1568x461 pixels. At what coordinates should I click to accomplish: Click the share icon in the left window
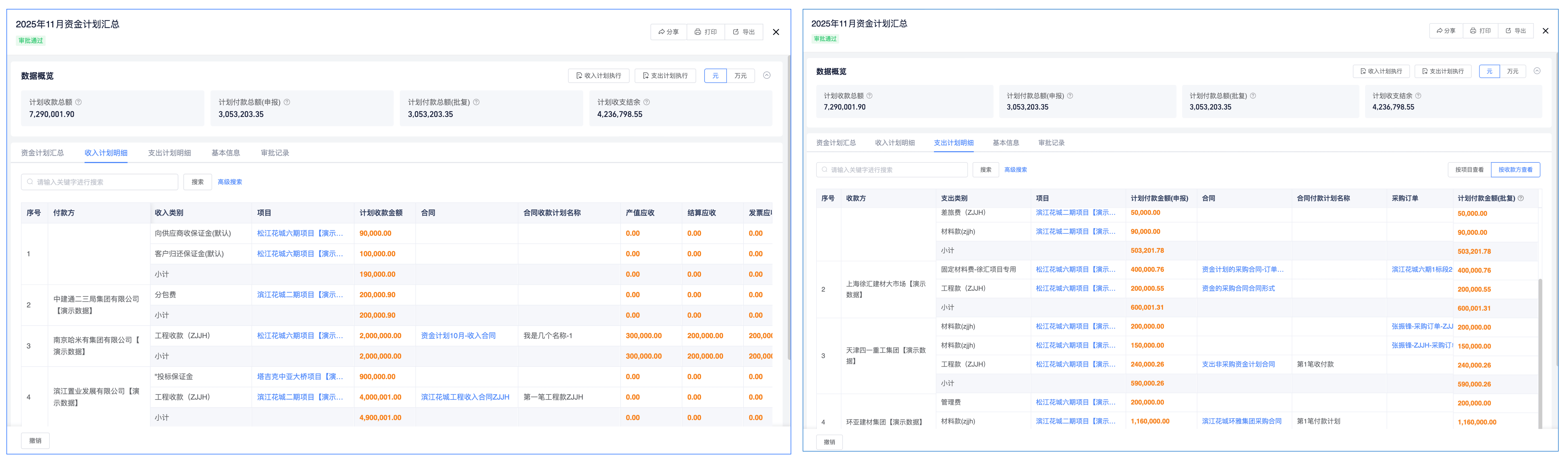pos(661,32)
